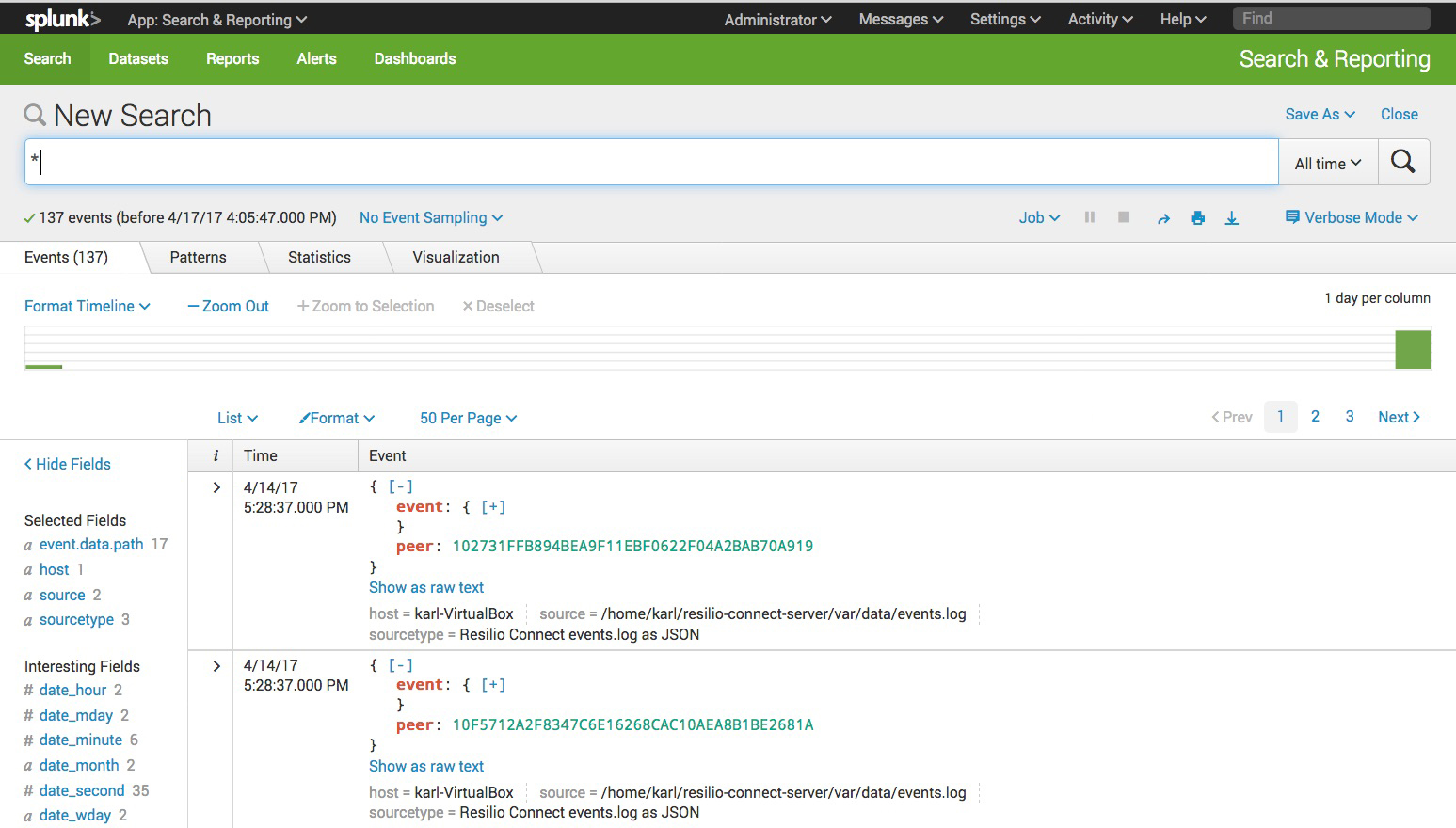Click inside the Find search box
The image size is (1456, 828).
tap(1330, 18)
